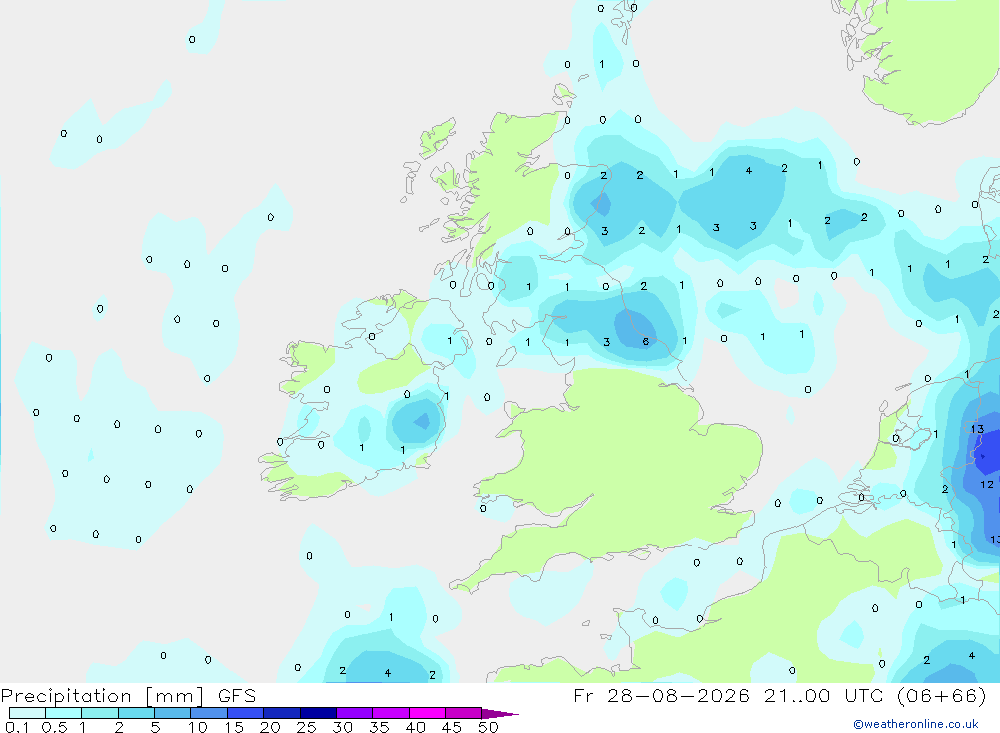
Task: Click the 'Precipitation [mm]' title text
Action: point(103,695)
